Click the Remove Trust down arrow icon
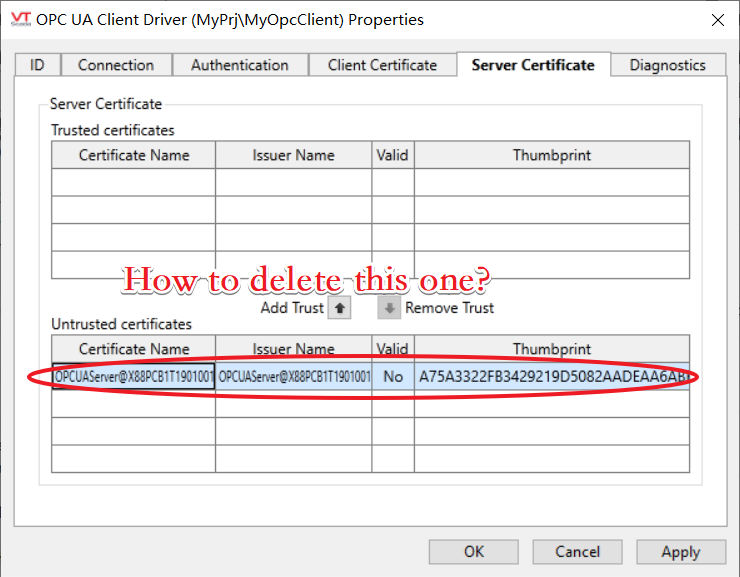This screenshot has height=577, width=740. tap(389, 308)
